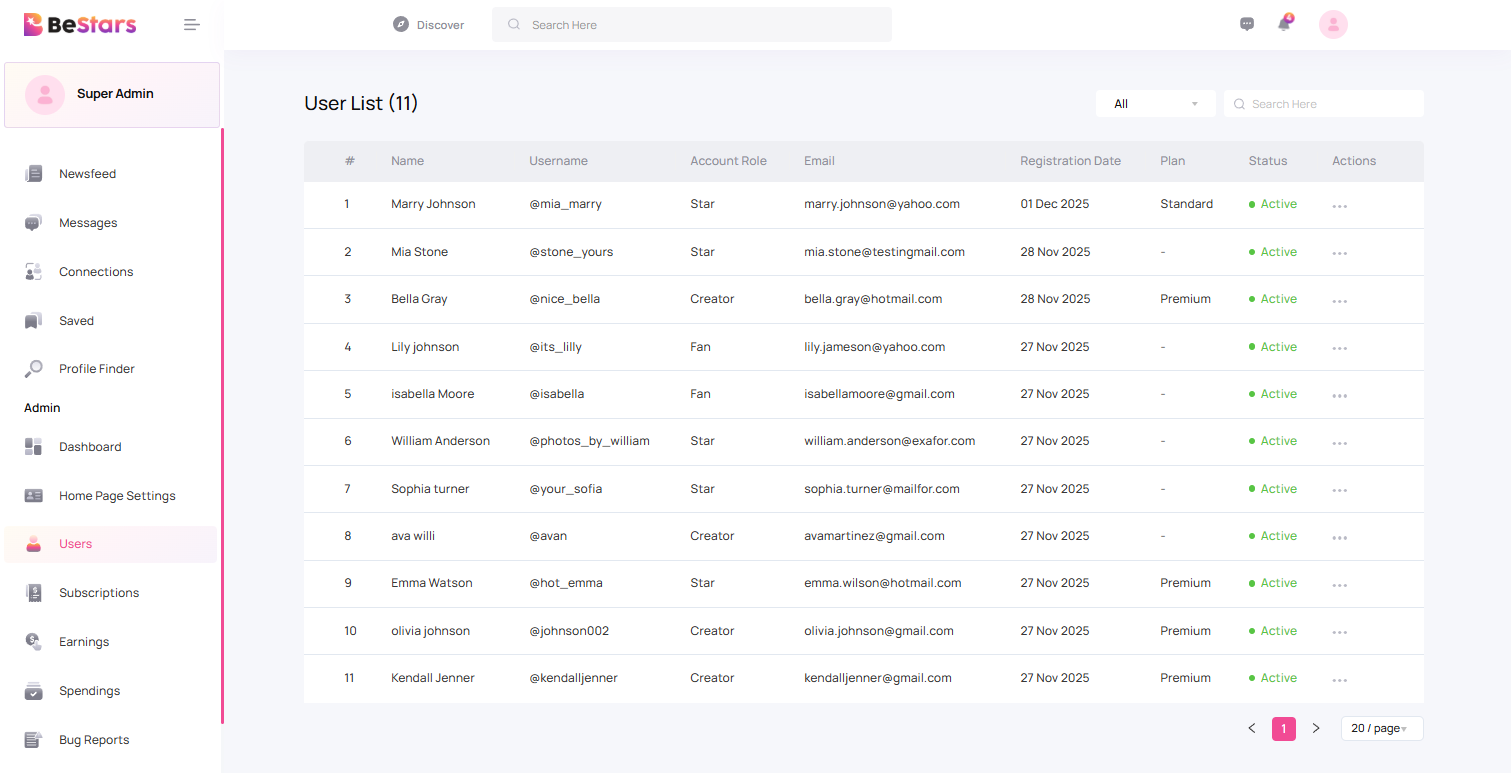Go to next page of users

(x=1316, y=728)
